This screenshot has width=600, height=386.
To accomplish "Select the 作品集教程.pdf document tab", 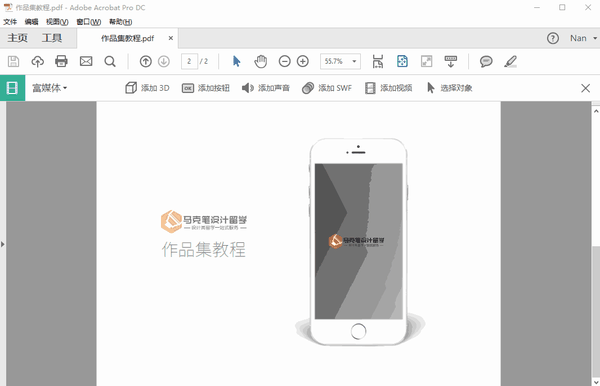I will [x=127, y=38].
